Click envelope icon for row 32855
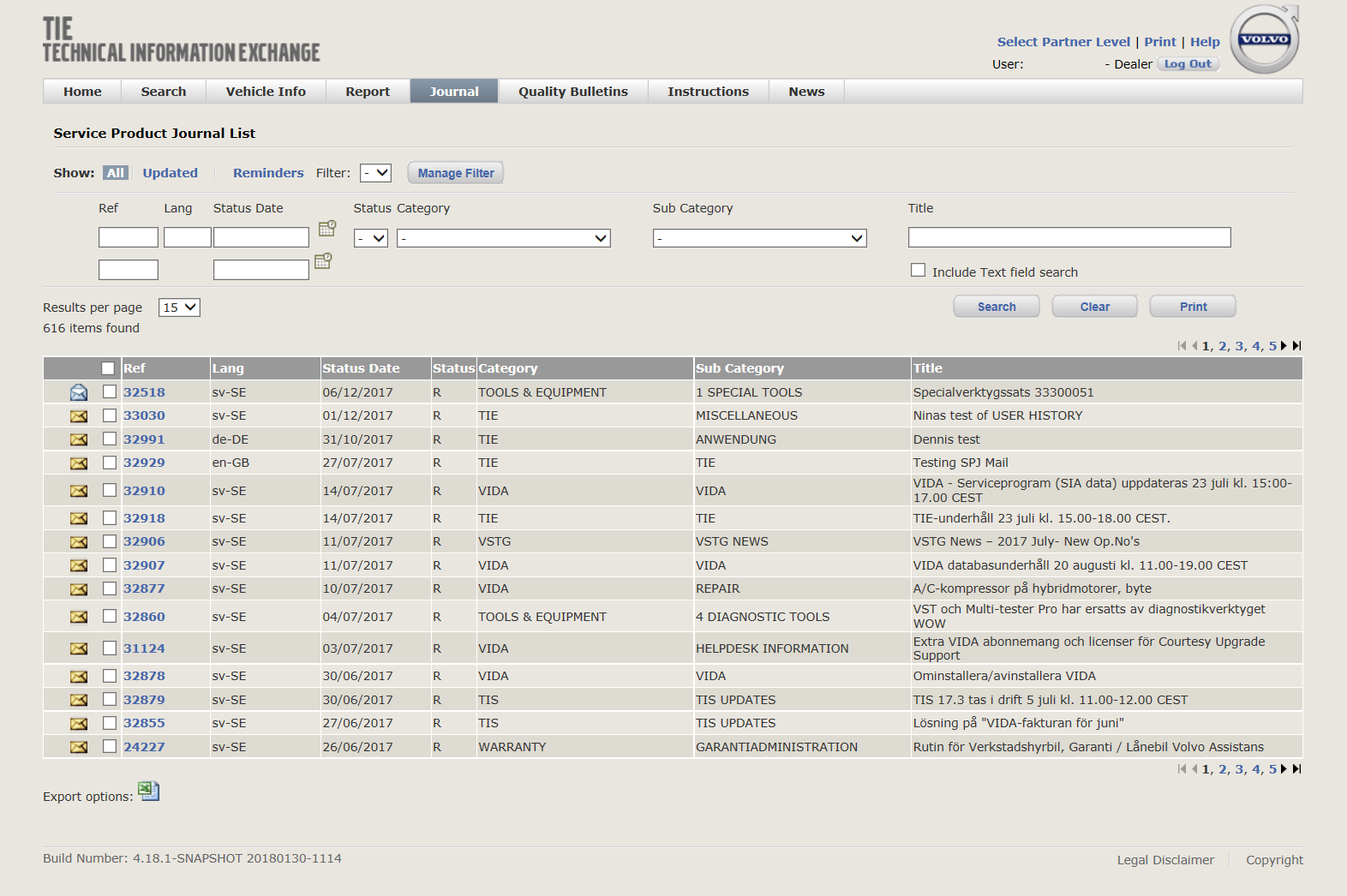Screen dimensions: 1347x896 [x=79, y=724]
